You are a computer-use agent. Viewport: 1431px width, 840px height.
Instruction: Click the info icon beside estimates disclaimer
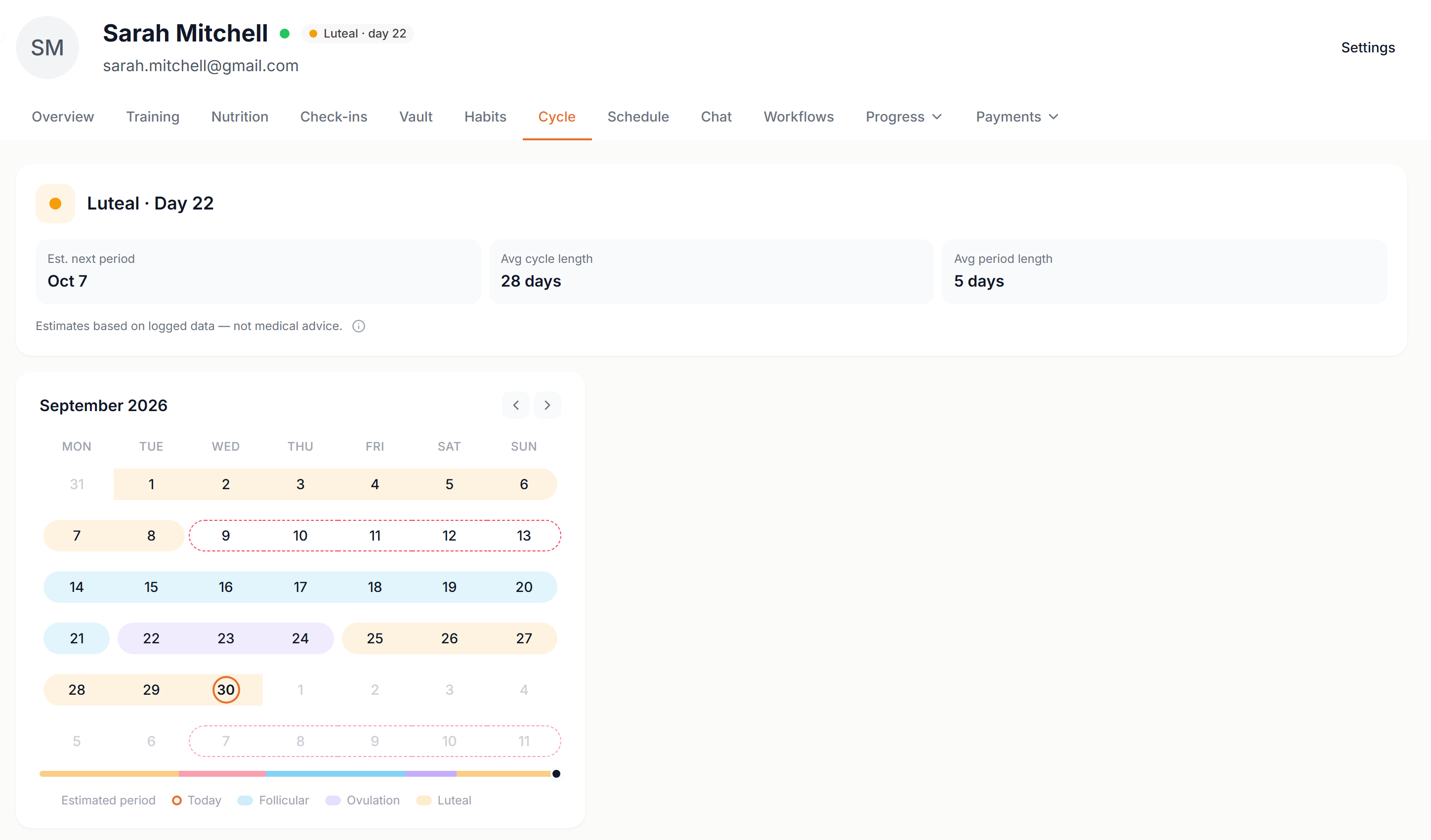click(x=358, y=326)
